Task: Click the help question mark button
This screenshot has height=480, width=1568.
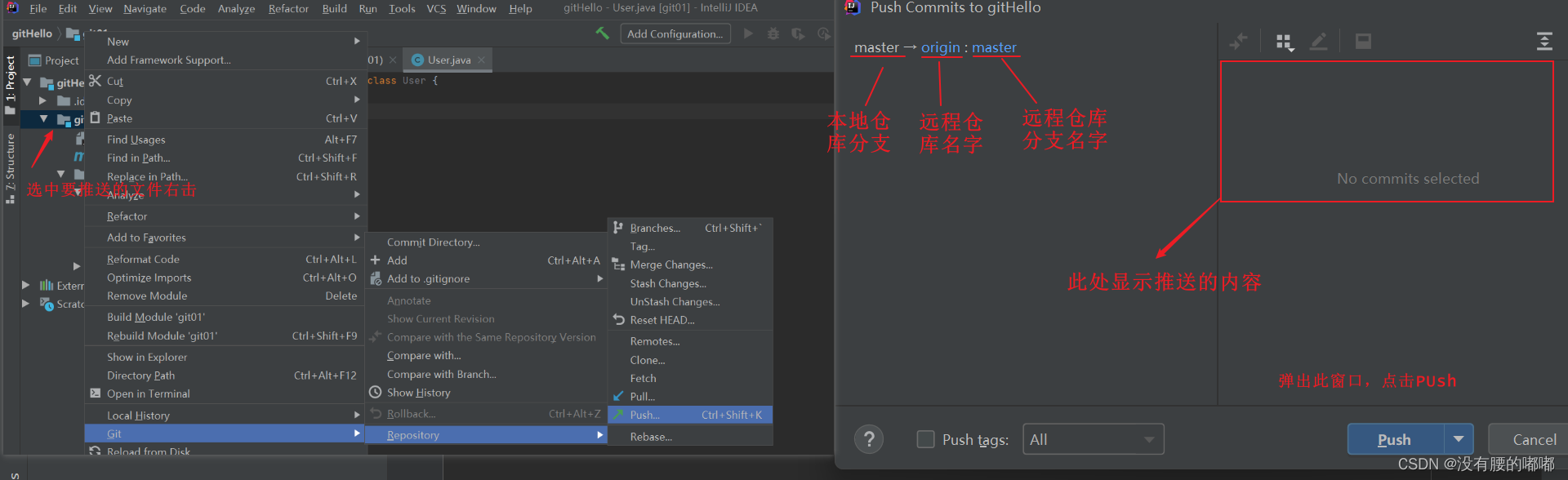Action: [x=869, y=439]
